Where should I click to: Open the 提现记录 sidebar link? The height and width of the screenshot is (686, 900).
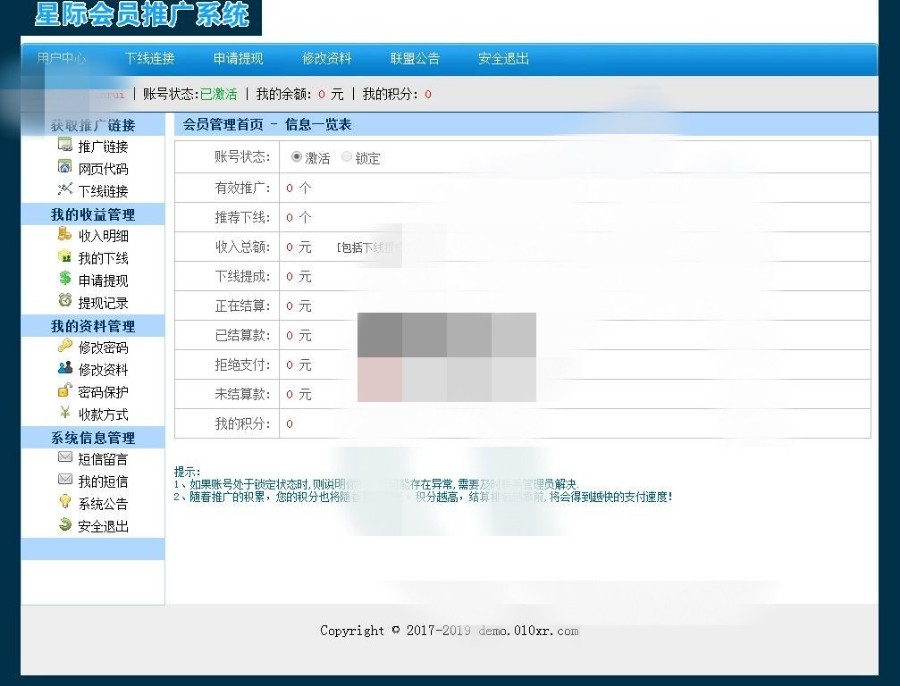point(103,303)
